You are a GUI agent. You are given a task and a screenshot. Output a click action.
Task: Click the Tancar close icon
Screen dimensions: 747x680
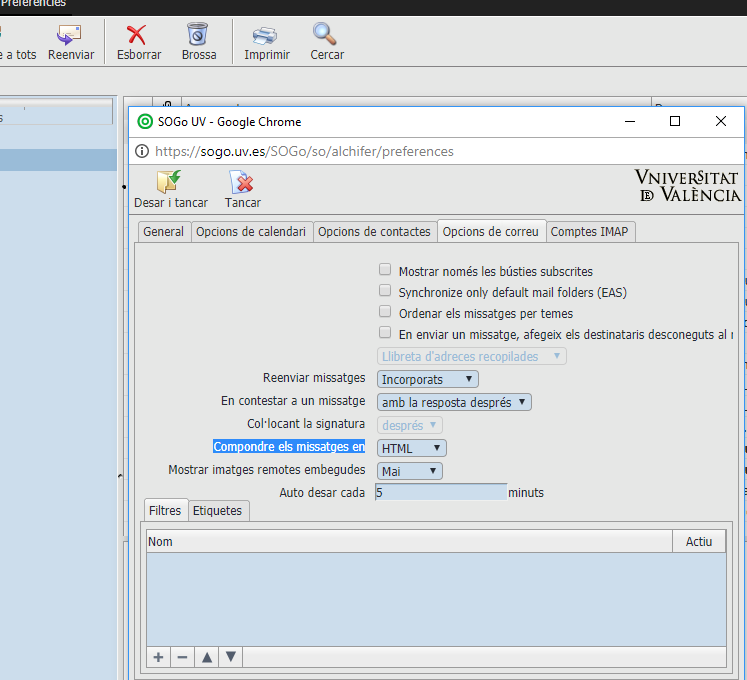(242, 182)
